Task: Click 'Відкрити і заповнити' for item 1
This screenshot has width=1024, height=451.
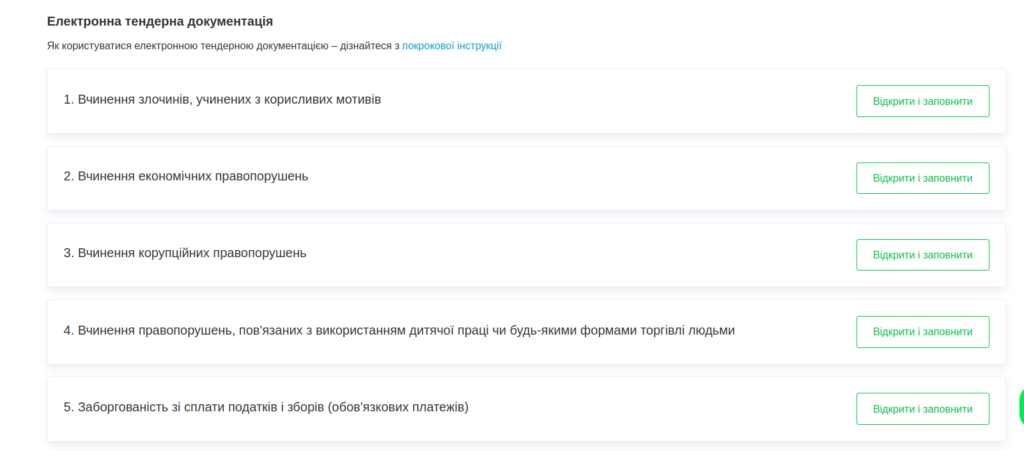Action: click(922, 101)
